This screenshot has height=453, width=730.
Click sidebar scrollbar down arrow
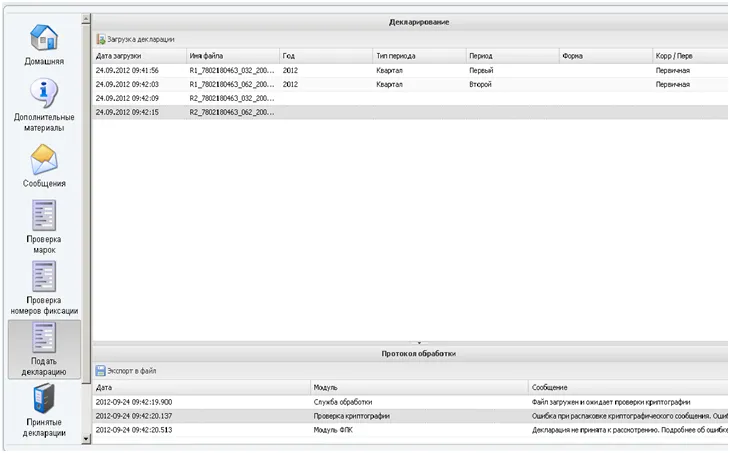[86, 439]
